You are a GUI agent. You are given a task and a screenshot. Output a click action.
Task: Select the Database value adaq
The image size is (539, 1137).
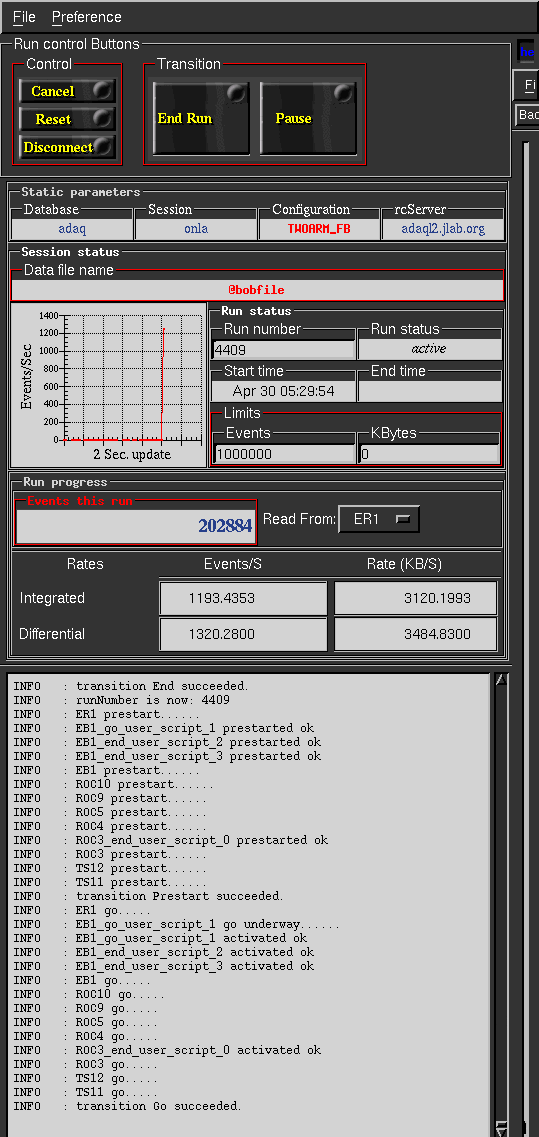click(72, 228)
